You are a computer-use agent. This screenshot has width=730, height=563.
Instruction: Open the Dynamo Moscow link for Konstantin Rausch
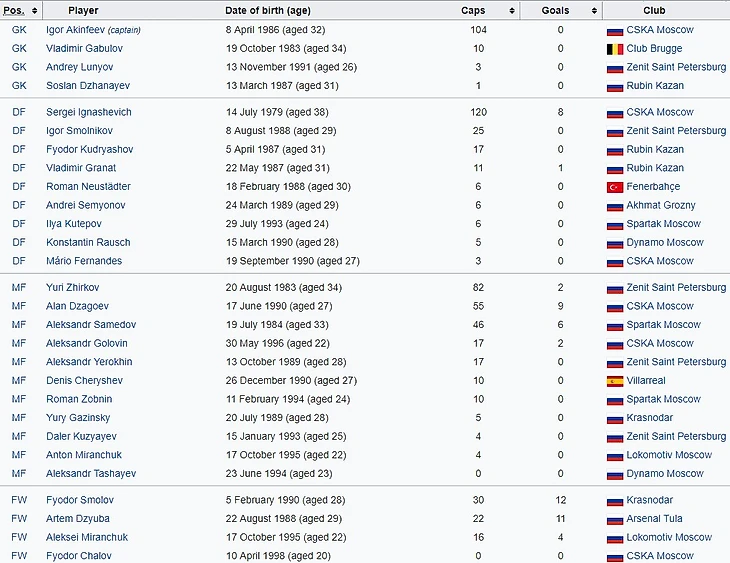click(665, 243)
